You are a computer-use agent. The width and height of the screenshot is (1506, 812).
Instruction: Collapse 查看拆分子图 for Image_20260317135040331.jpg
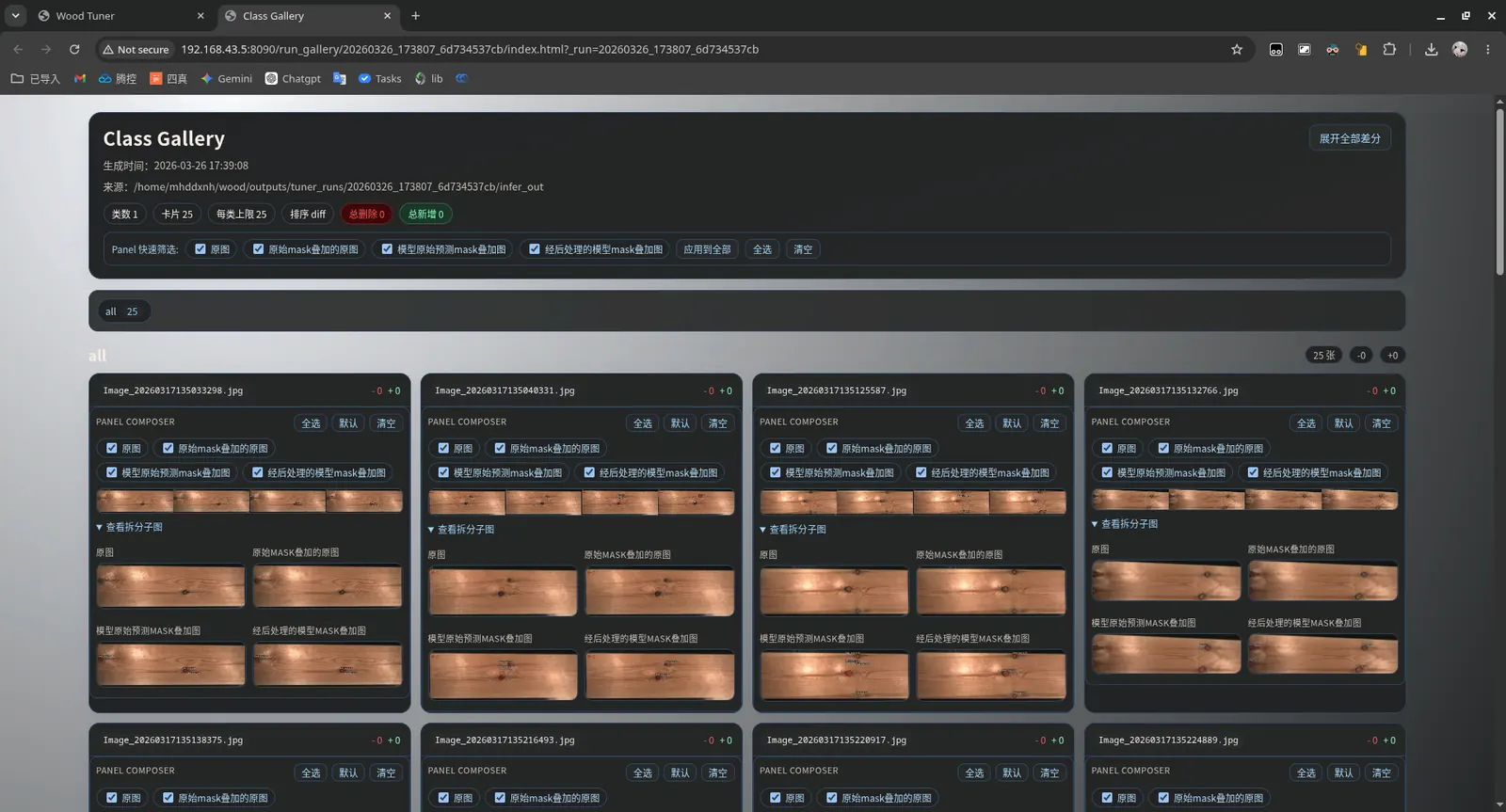[x=461, y=530]
